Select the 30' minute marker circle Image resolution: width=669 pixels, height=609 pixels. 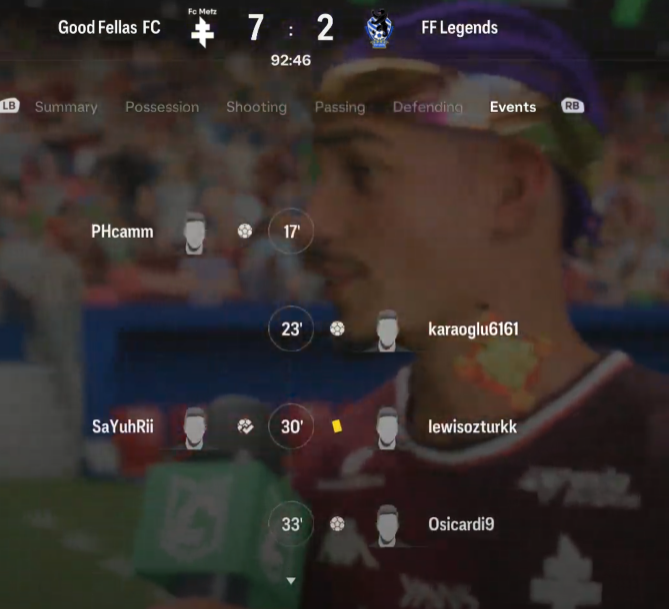point(291,426)
